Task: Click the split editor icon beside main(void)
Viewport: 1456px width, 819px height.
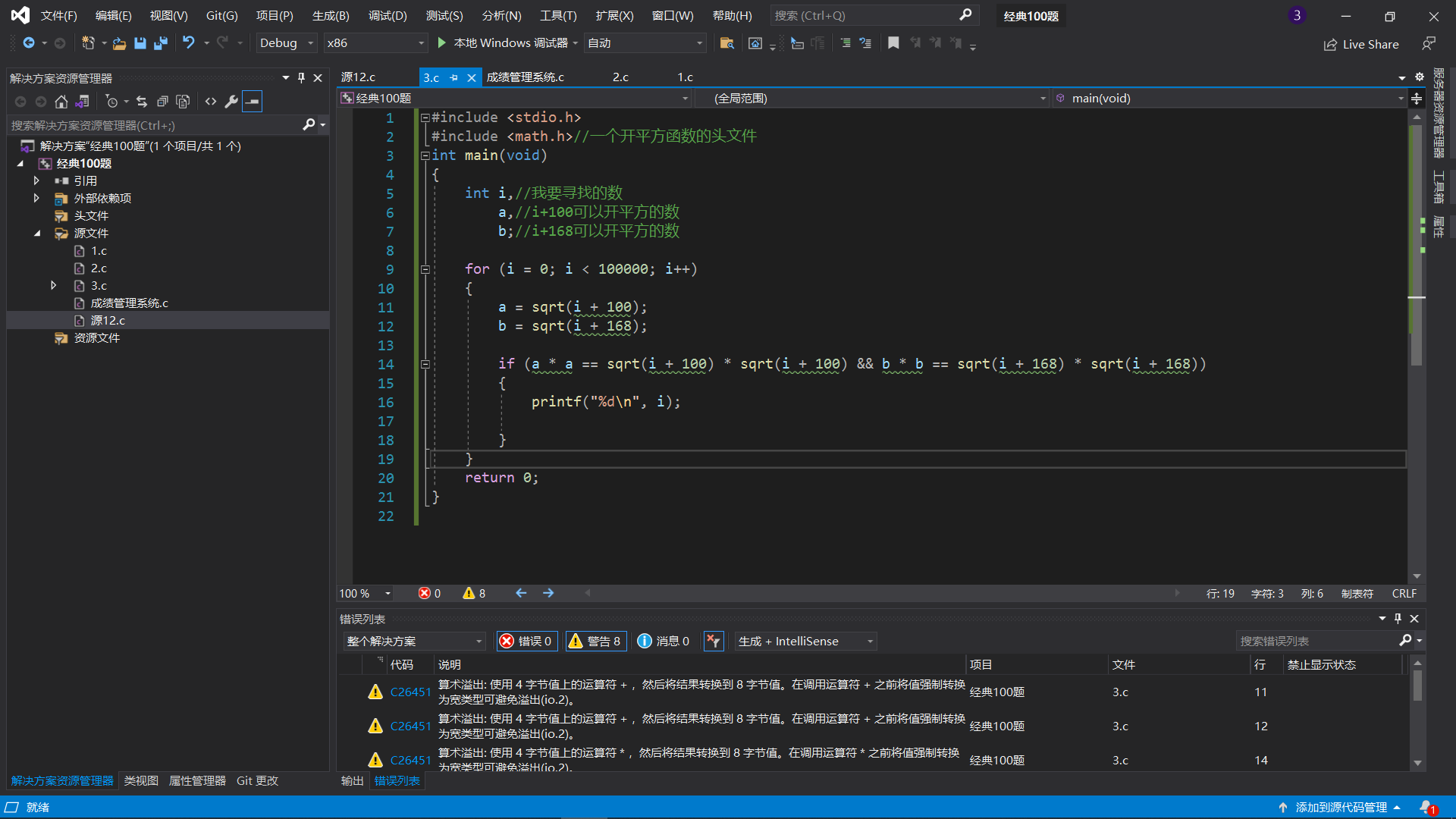Action: pos(1417,98)
